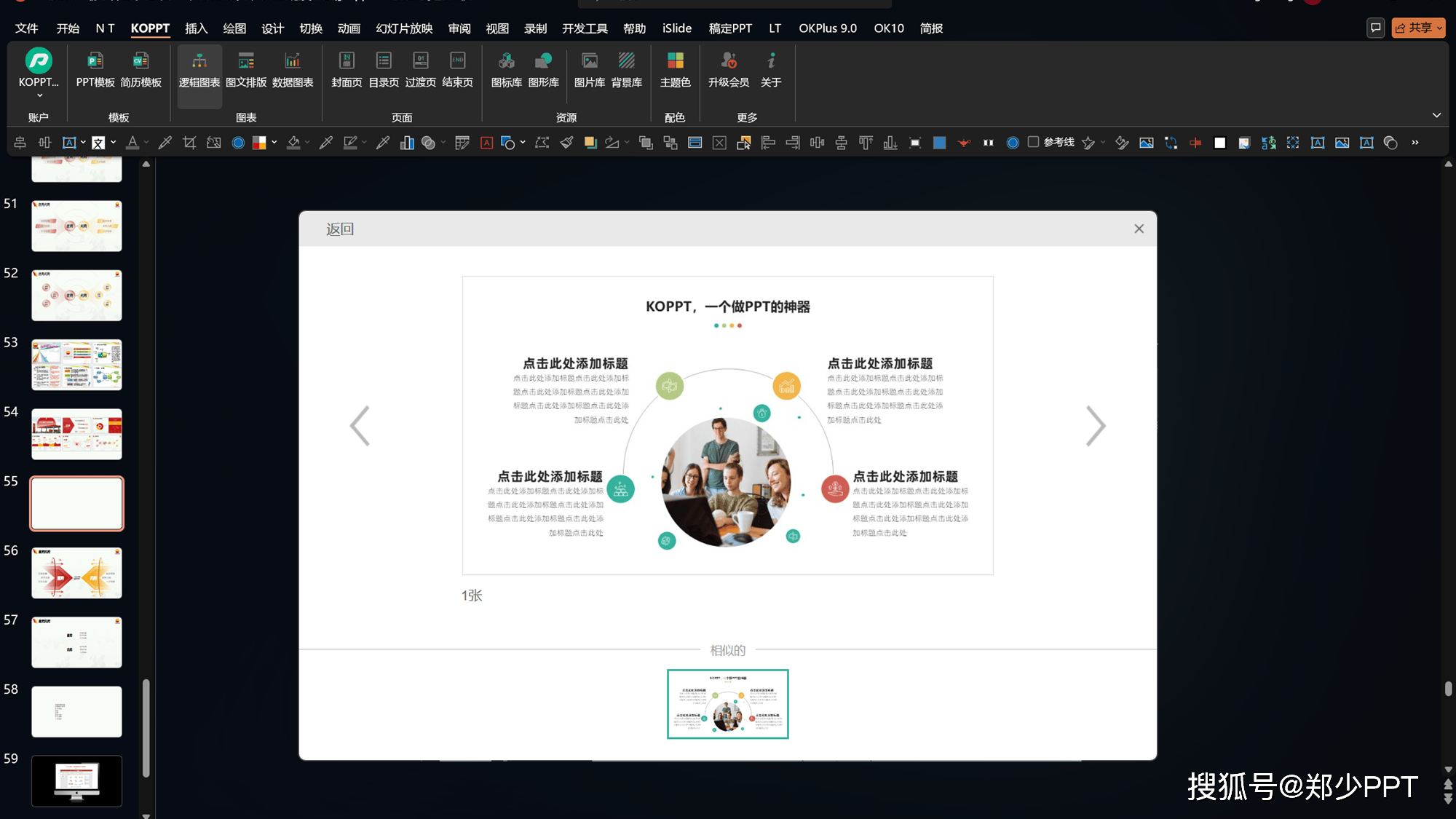Click the crop tool in quick toolbar

pyautogui.click(x=189, y=143)
